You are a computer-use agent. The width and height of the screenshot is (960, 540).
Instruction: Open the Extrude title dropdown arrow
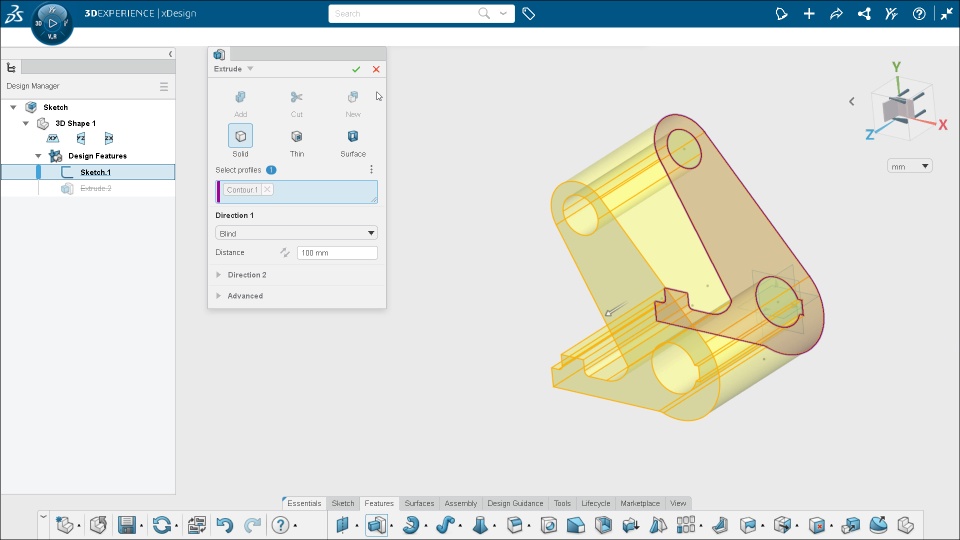click(250, 69)
